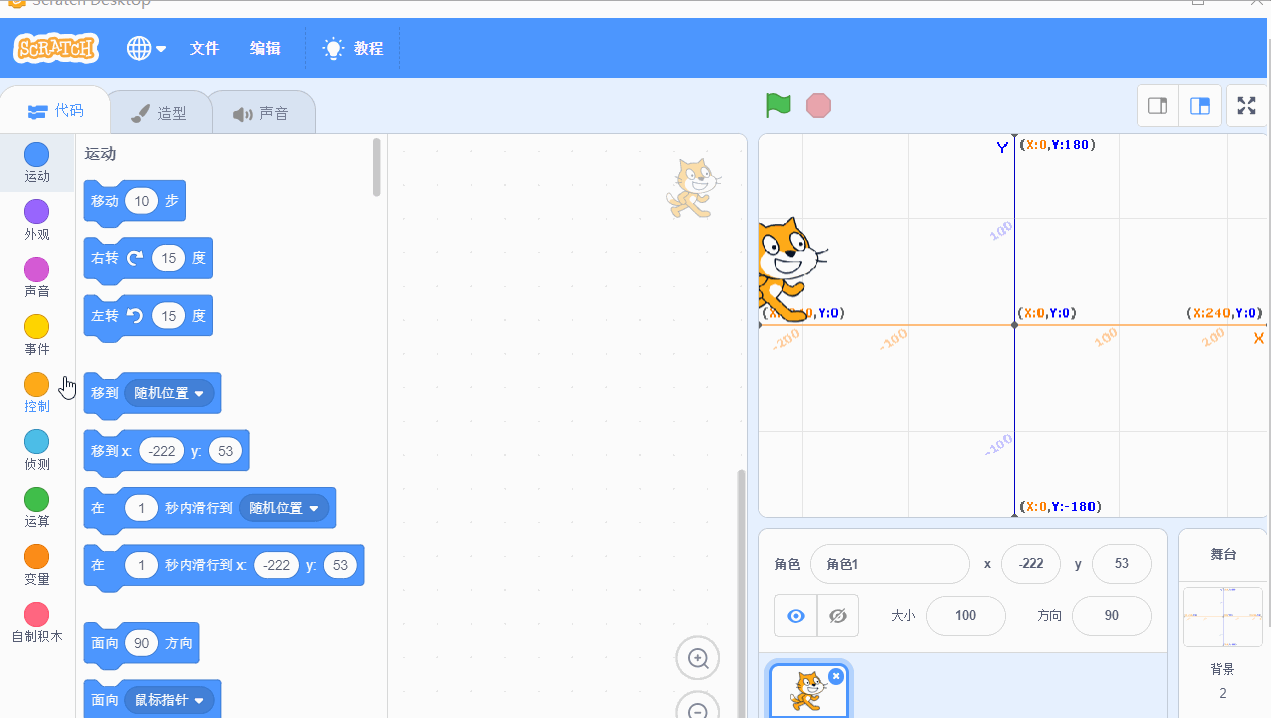Open 鼠标指针 dropdown in 面向 block

click(170, 701)
